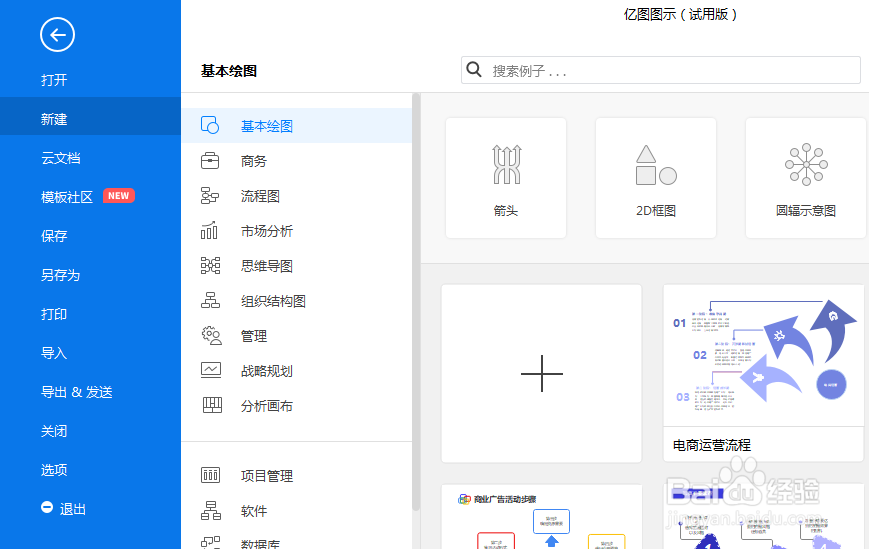The width and height of the screenshot is (869, 549).
Task: Select 新建 in the sidebar
Action: pyautogui.click(x=90, y=116)
